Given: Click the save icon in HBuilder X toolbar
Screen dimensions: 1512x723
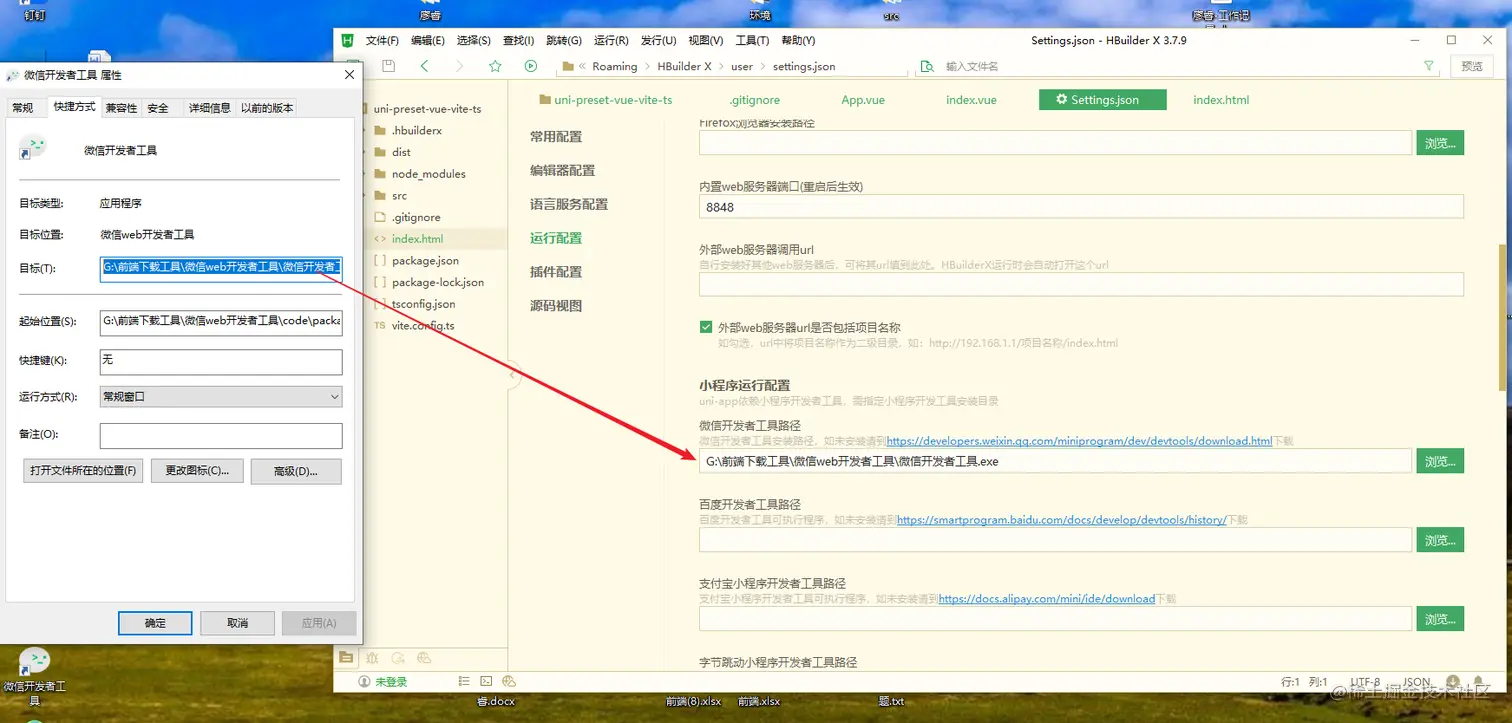Looking at the screenshot, I should pos(389,66).
